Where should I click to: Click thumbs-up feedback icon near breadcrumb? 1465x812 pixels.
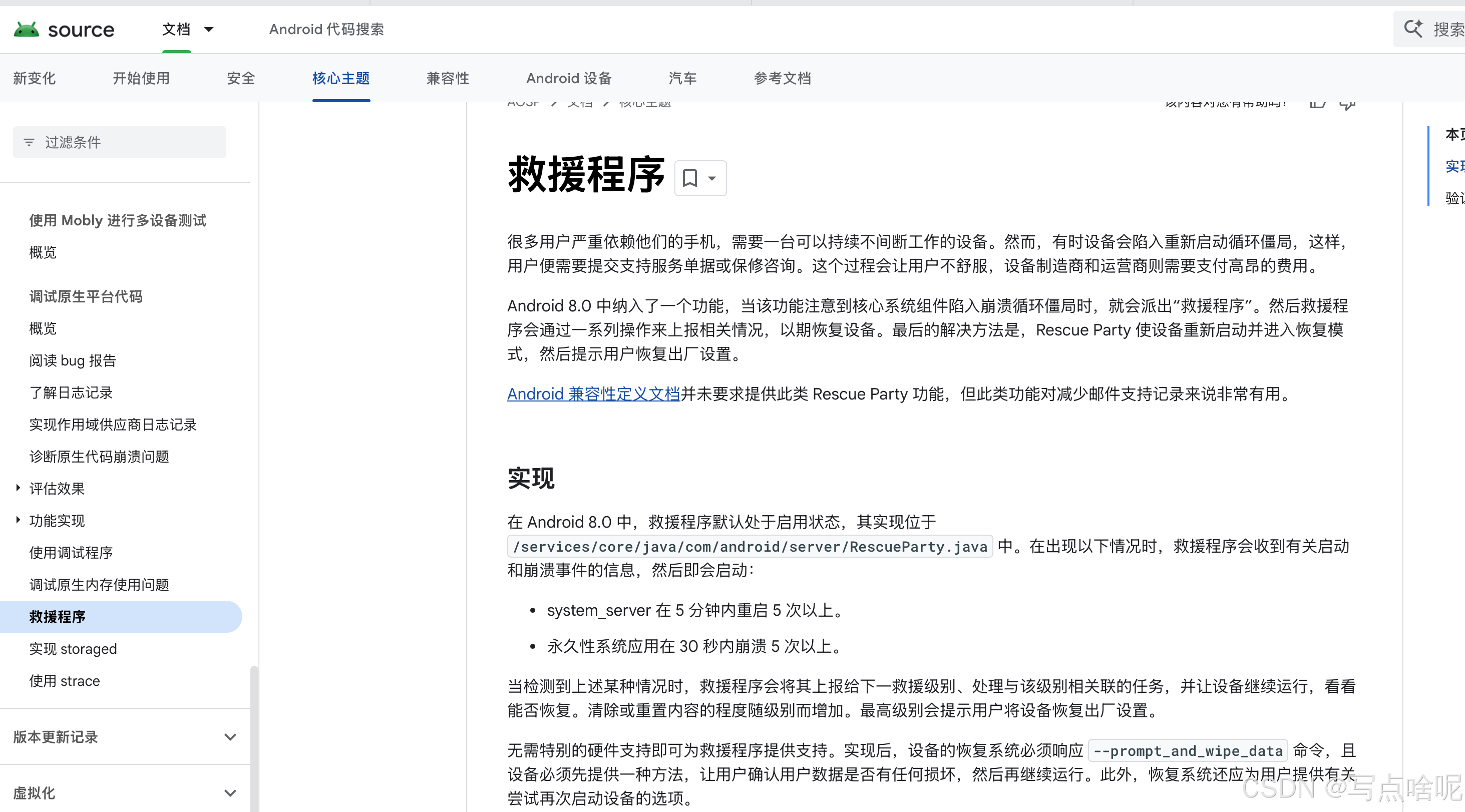pyautogui.click(x=1317, y=104)
